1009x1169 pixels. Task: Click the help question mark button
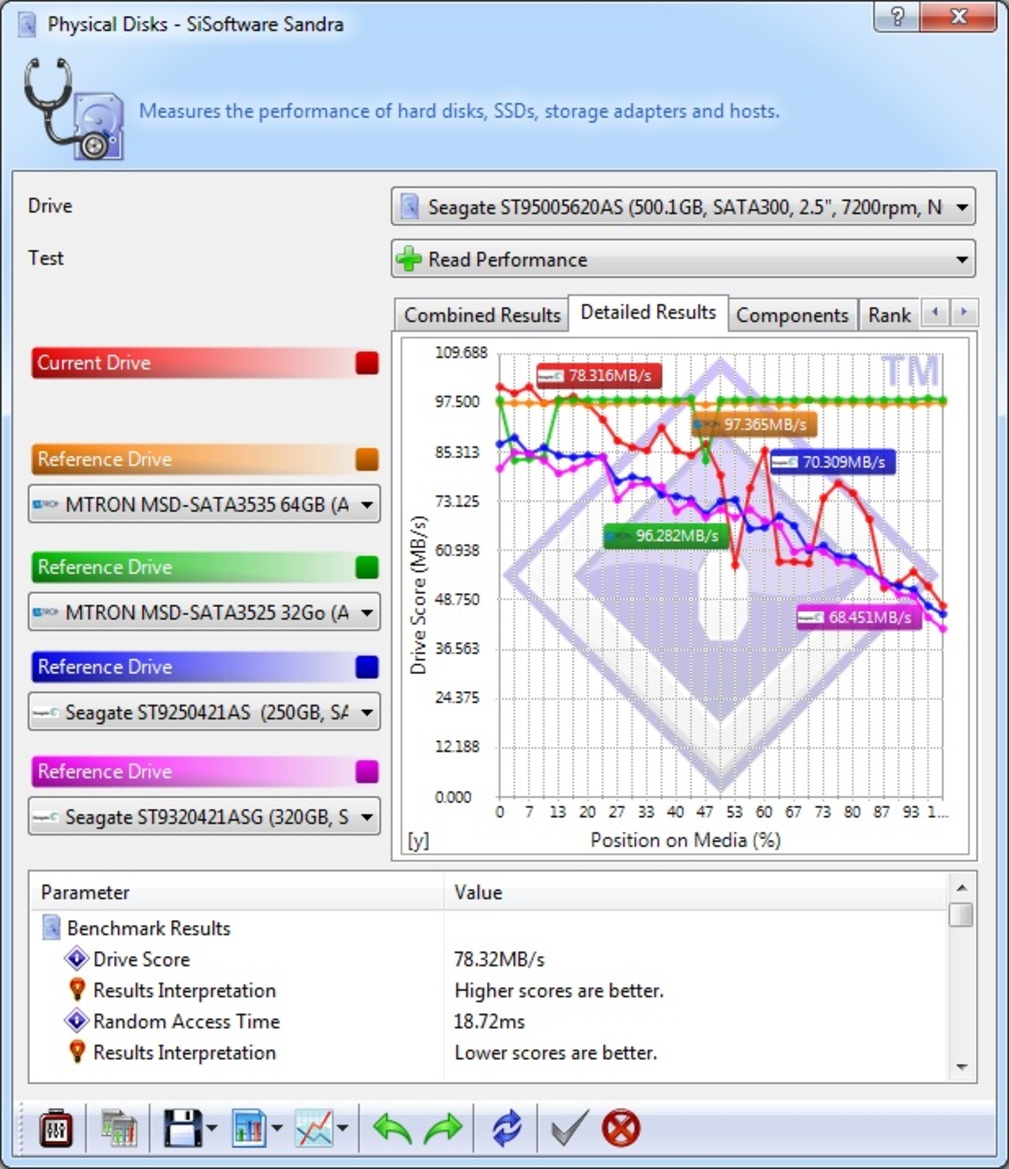[897, 16]
